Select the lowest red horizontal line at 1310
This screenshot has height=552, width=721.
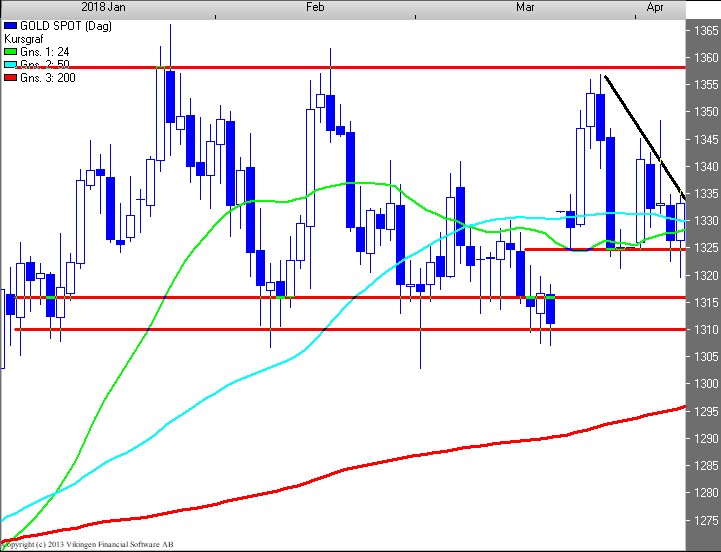click(300, 329)
